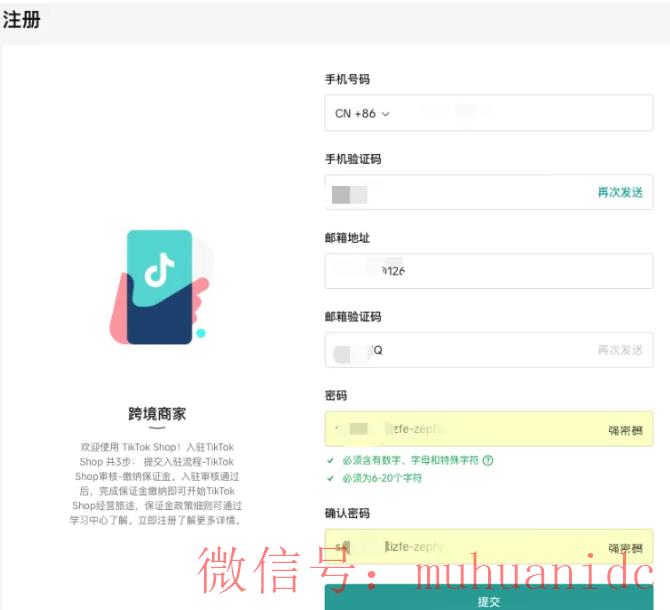Click the confirm password input field
Viewport: 670px width, 610px height.
[489, 547]
